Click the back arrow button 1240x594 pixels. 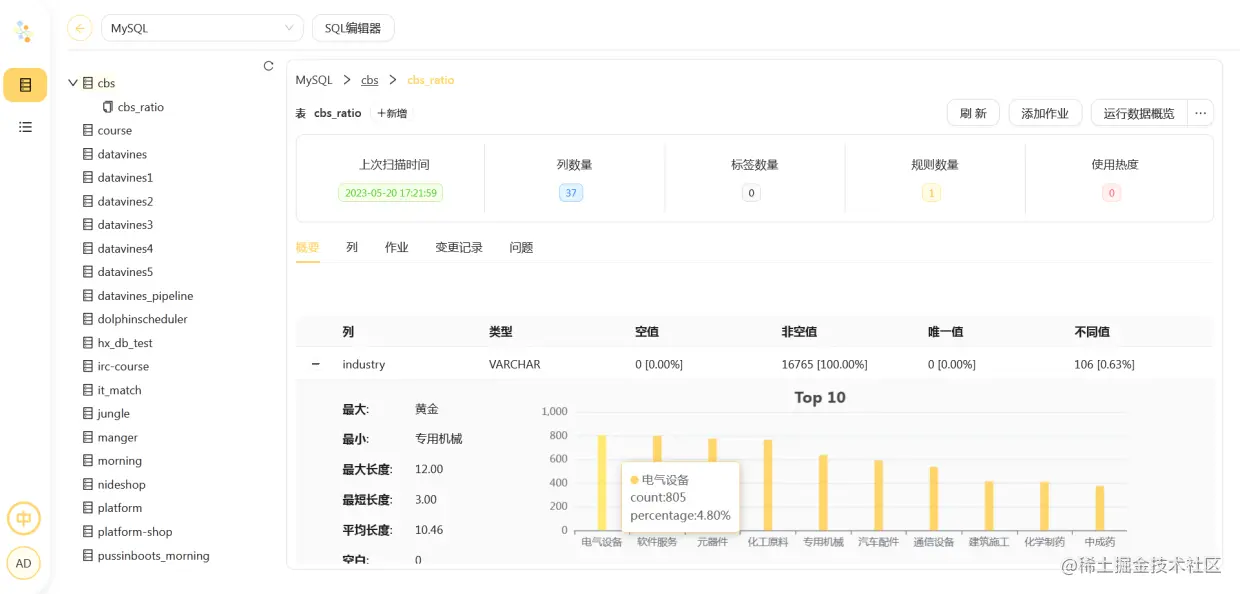point(80,28)
